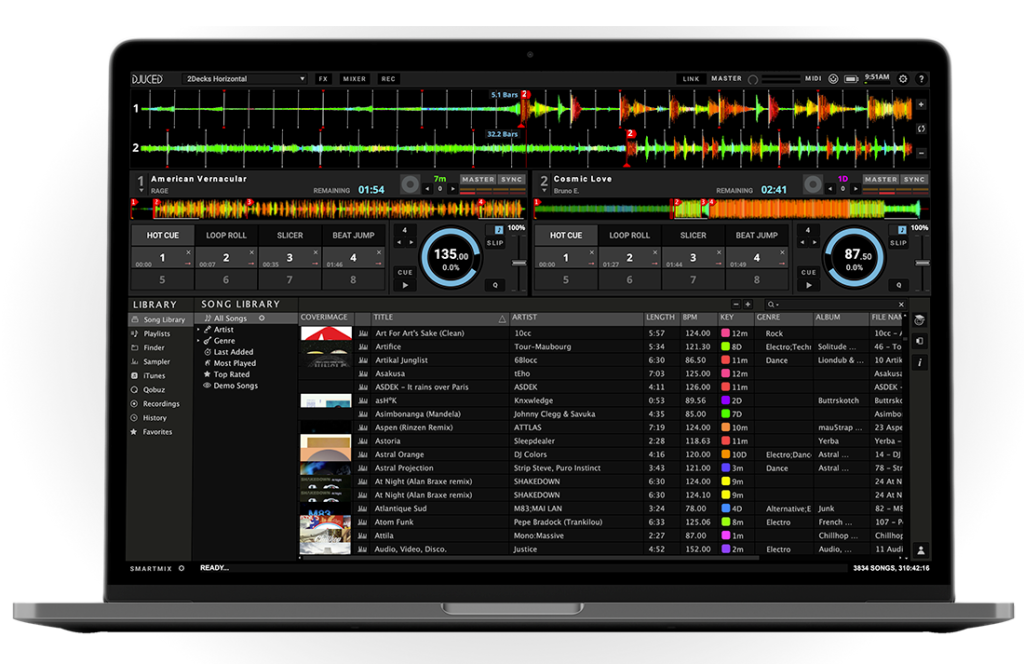Viewport: 1024px width, 664px height.
Task: Activate the LINK button in the top bar
Action: pos(692,78)
